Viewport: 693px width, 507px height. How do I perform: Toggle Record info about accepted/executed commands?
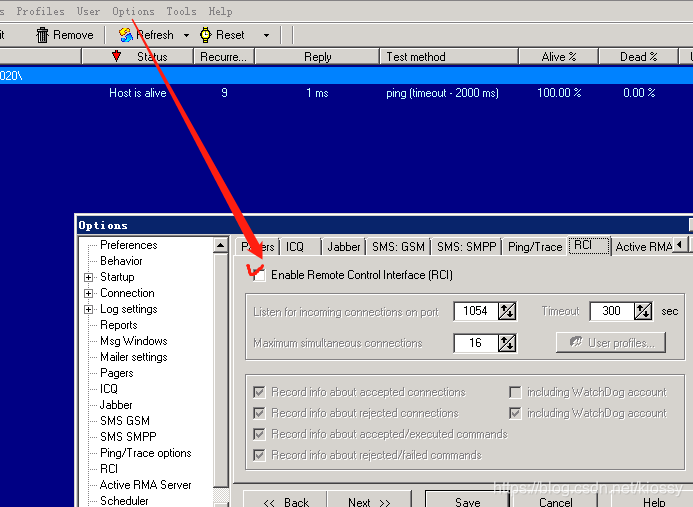[x=259, y=434]
